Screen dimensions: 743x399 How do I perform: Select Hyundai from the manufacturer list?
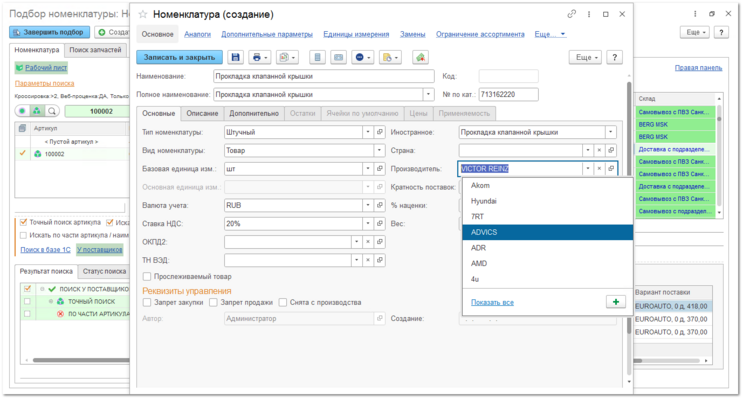point(547,201)
